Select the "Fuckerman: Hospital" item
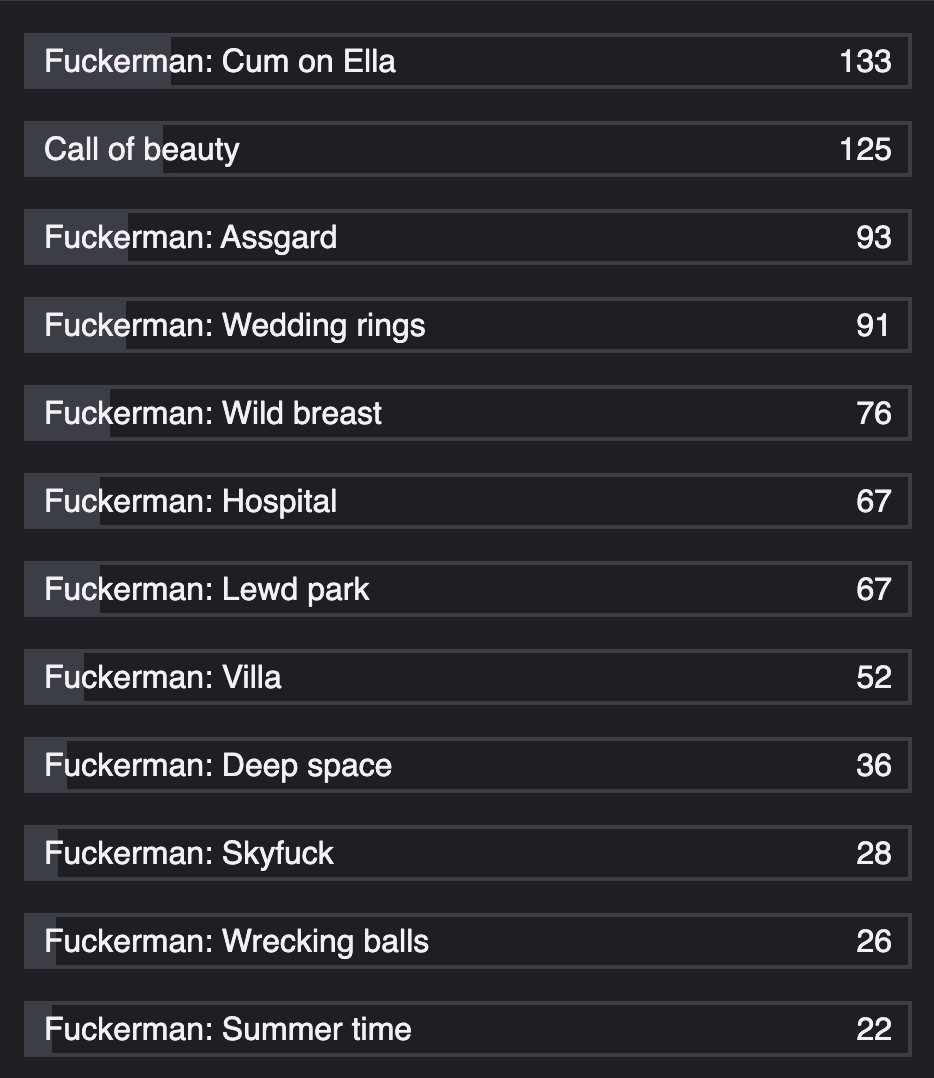Image resolution: width=934 pixels, height=1078 pixels. click(191, 501)
